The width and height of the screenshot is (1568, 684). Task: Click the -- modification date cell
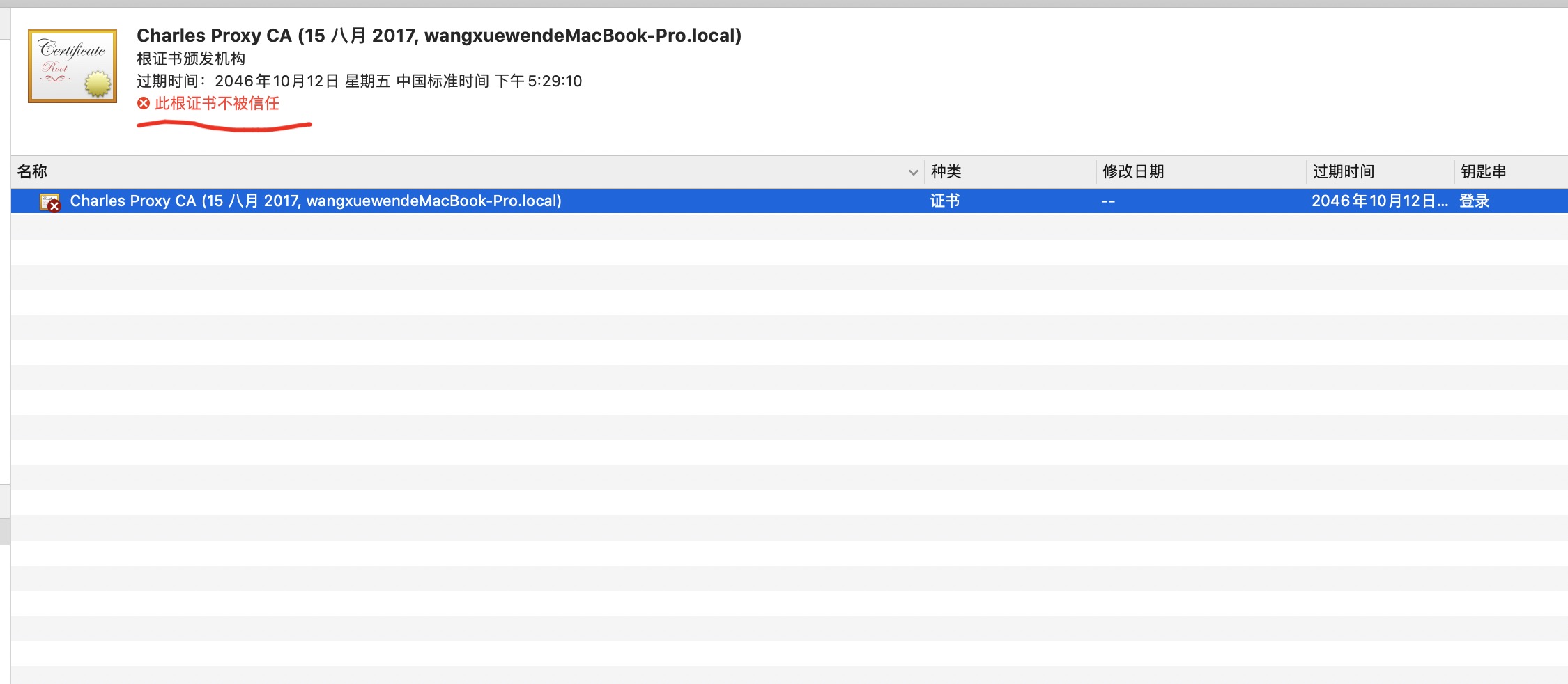tap(1108, 201)
